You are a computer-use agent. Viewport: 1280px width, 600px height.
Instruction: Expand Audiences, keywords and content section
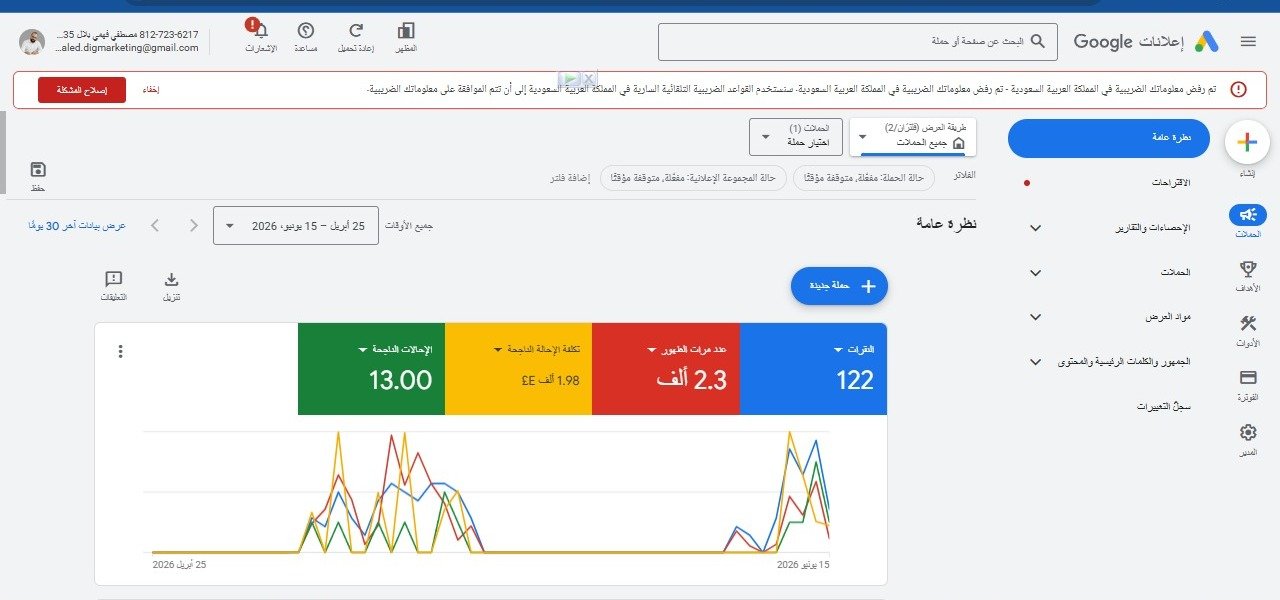click(x=1035, y=362)
